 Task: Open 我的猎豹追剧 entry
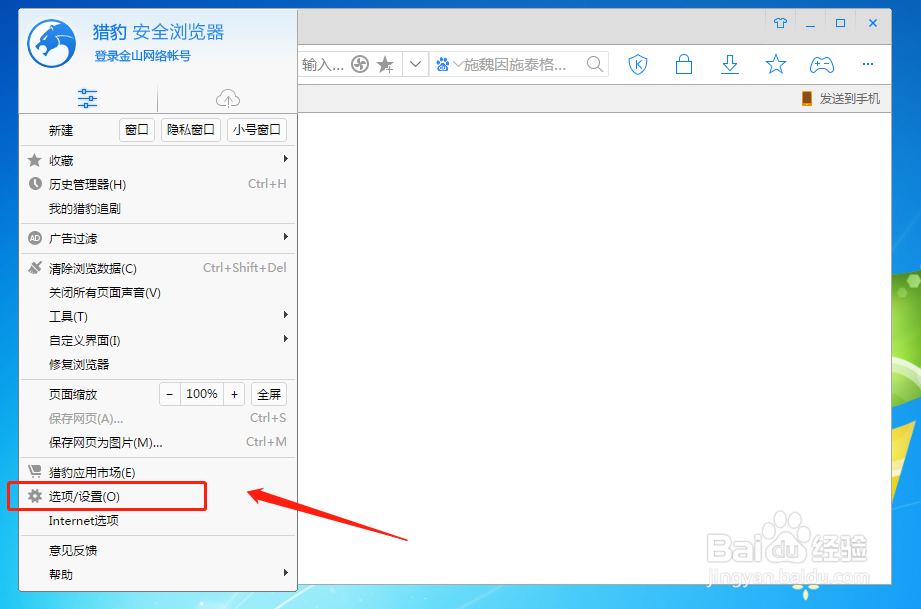[x=158, y=208]
